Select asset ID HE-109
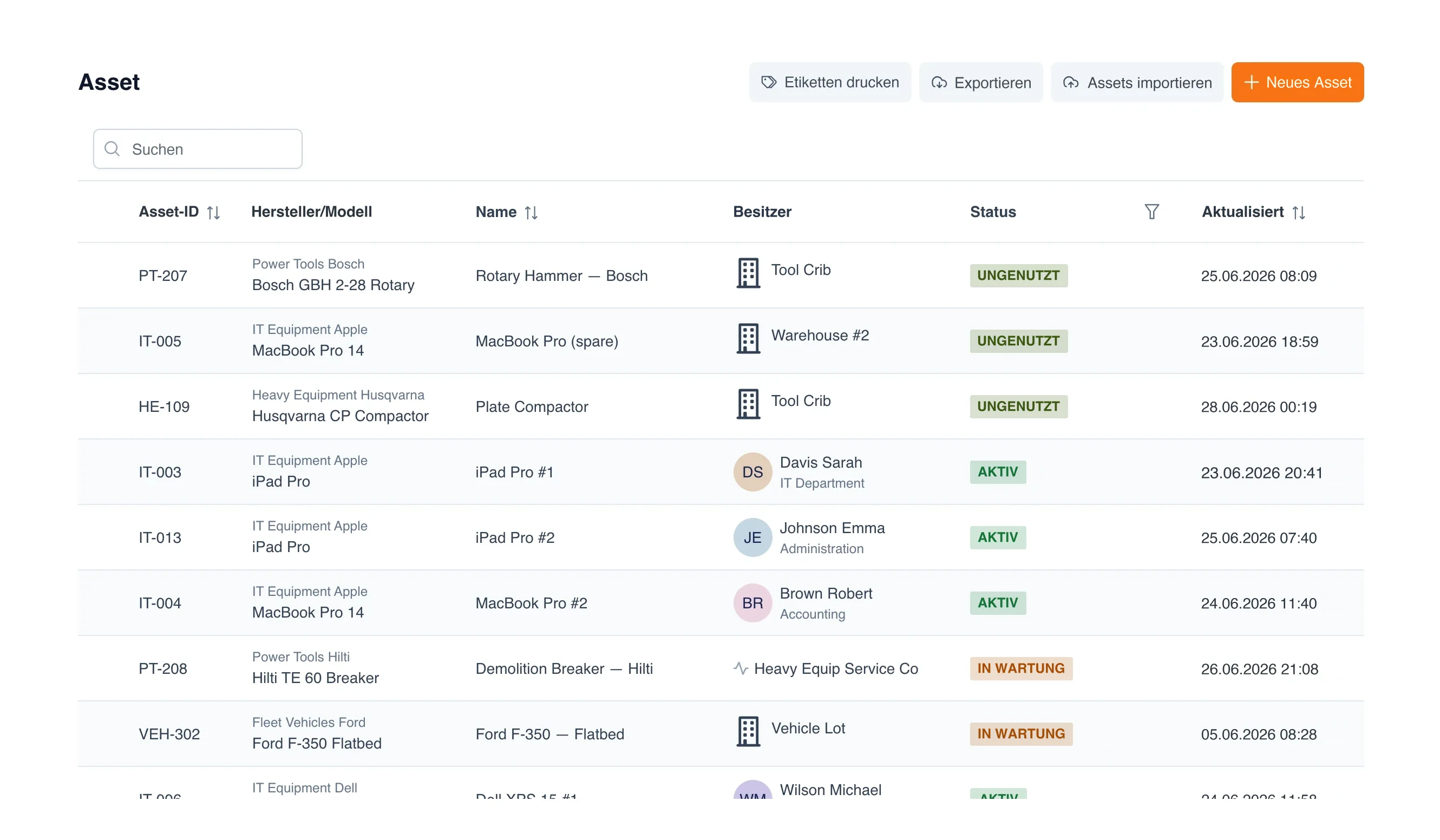The width and height of the screenshot is (1440, 840). coord(164,406)
